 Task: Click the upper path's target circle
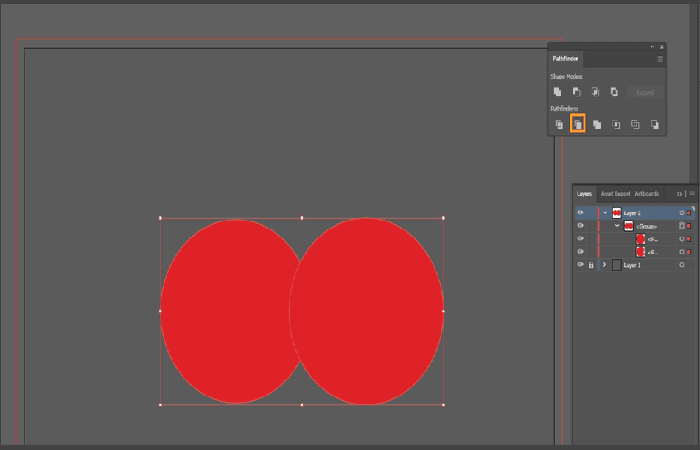coord(682,239)
